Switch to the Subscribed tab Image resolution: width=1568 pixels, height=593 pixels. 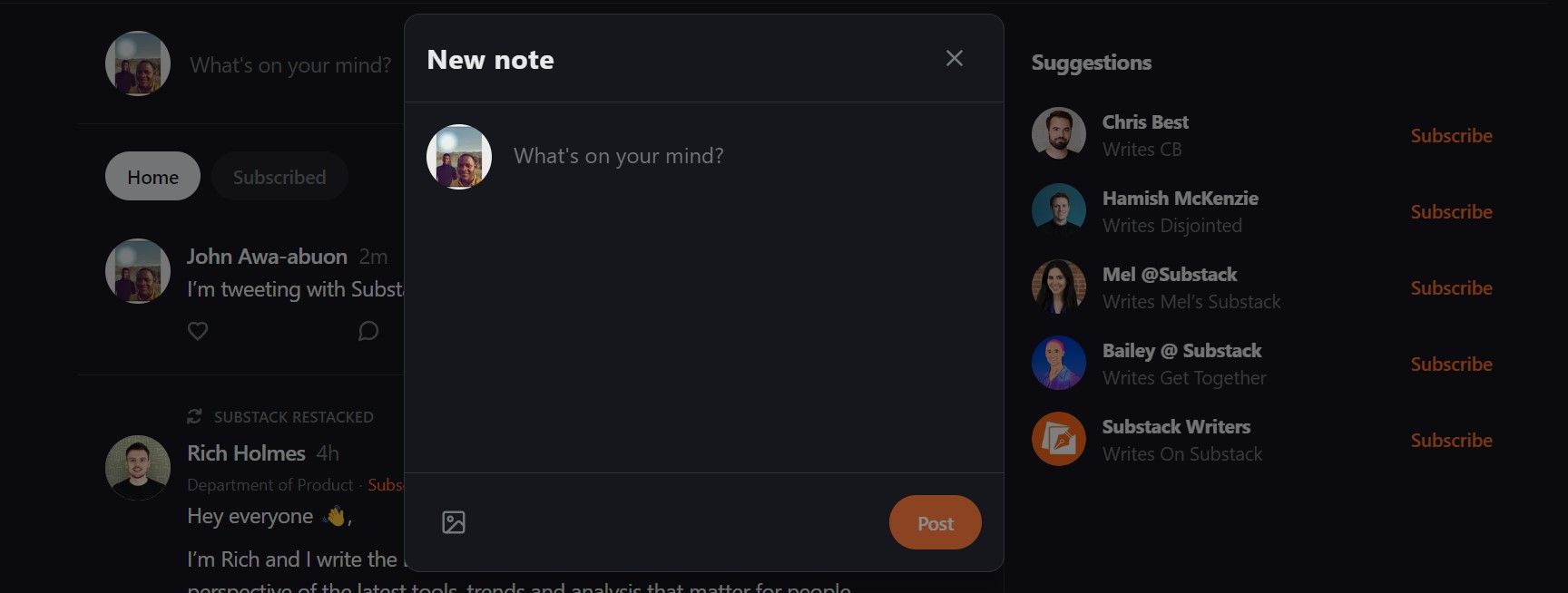pyautogui.click(x=279, y=177)
